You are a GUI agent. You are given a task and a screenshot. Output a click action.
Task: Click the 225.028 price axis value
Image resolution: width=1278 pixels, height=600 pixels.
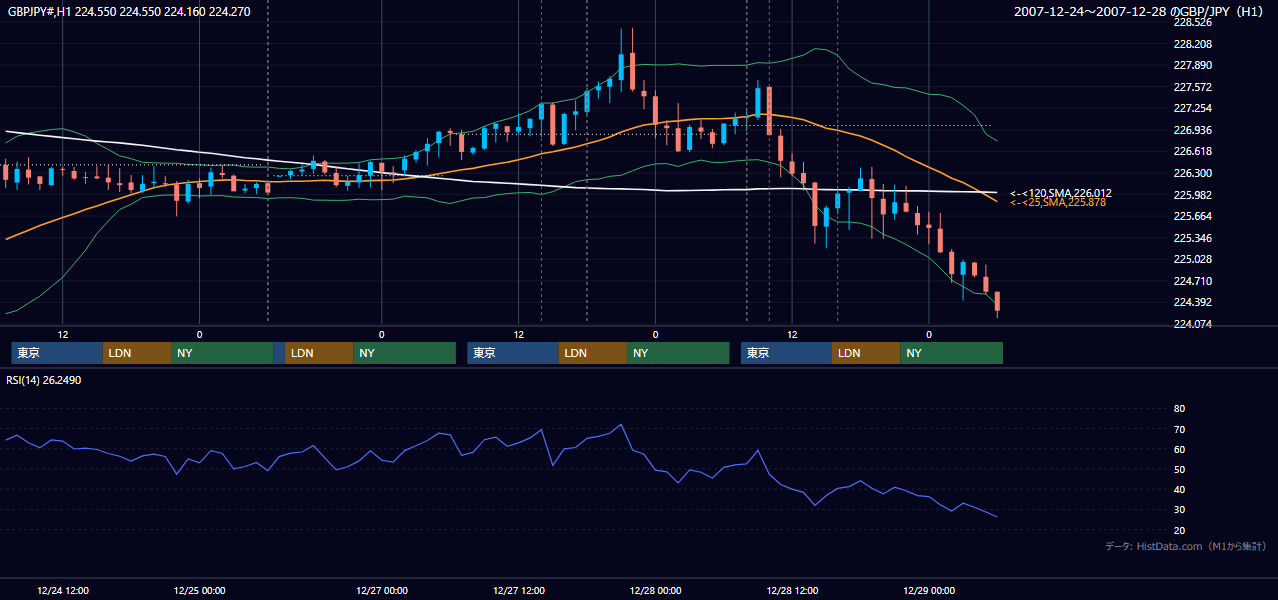pos(1192,259)
